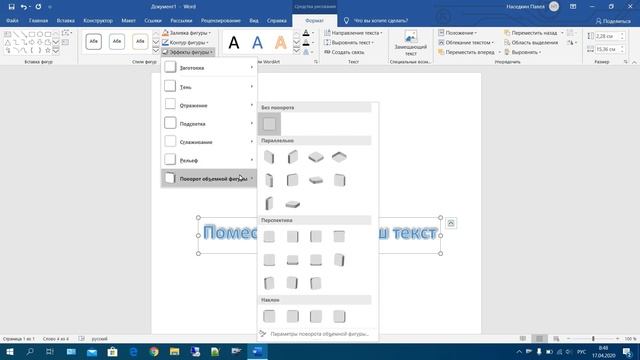Click the 'Что вы хотите сделать?' search box
This screenshot has height=360, width=640.
tap(380, 20)
